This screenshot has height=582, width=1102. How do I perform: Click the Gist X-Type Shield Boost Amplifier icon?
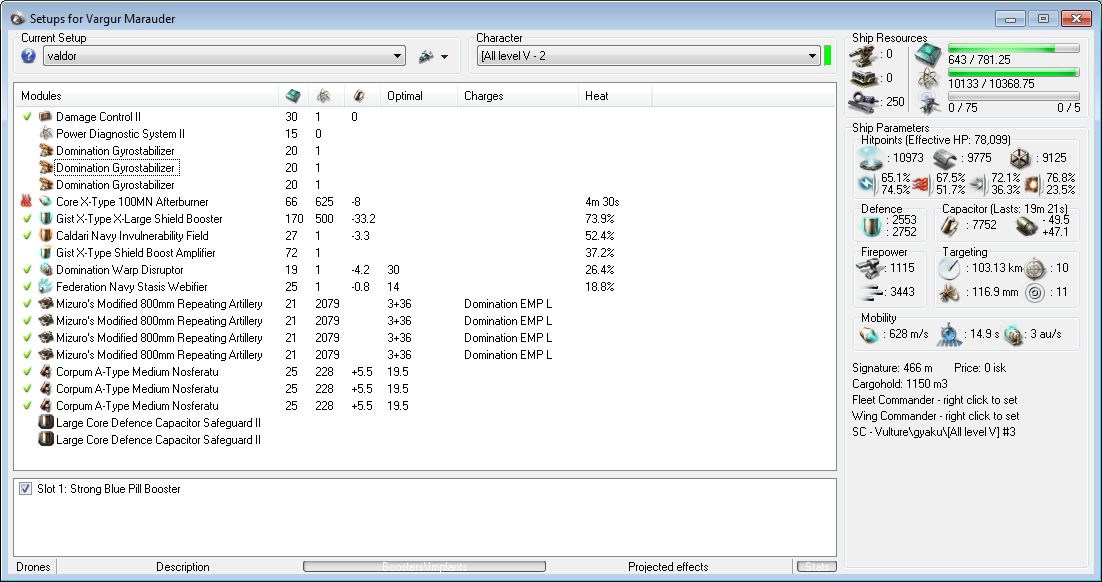[x=46, y=253]
